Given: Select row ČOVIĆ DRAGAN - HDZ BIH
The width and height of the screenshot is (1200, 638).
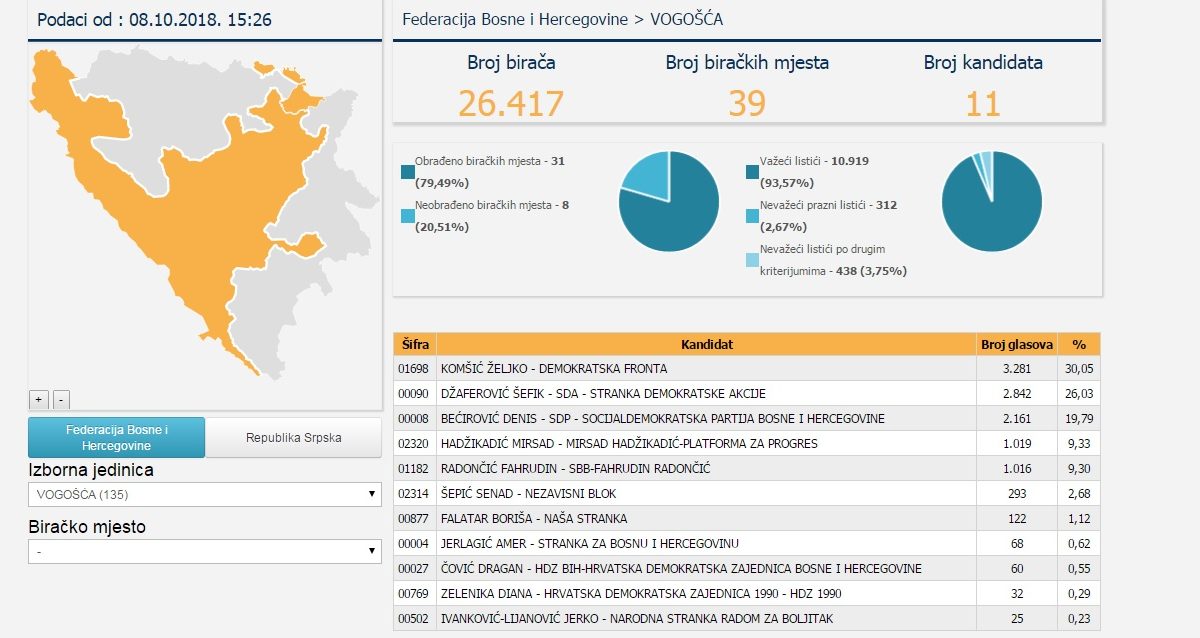Looking at the screenshot, I should [747, 568].
